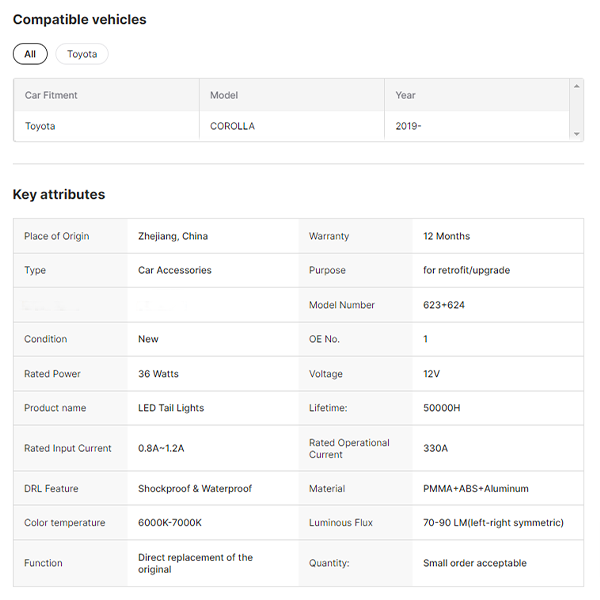Click the "12 Months" warranty value
The width and height of the screenshot is (600, 600).
446,236
